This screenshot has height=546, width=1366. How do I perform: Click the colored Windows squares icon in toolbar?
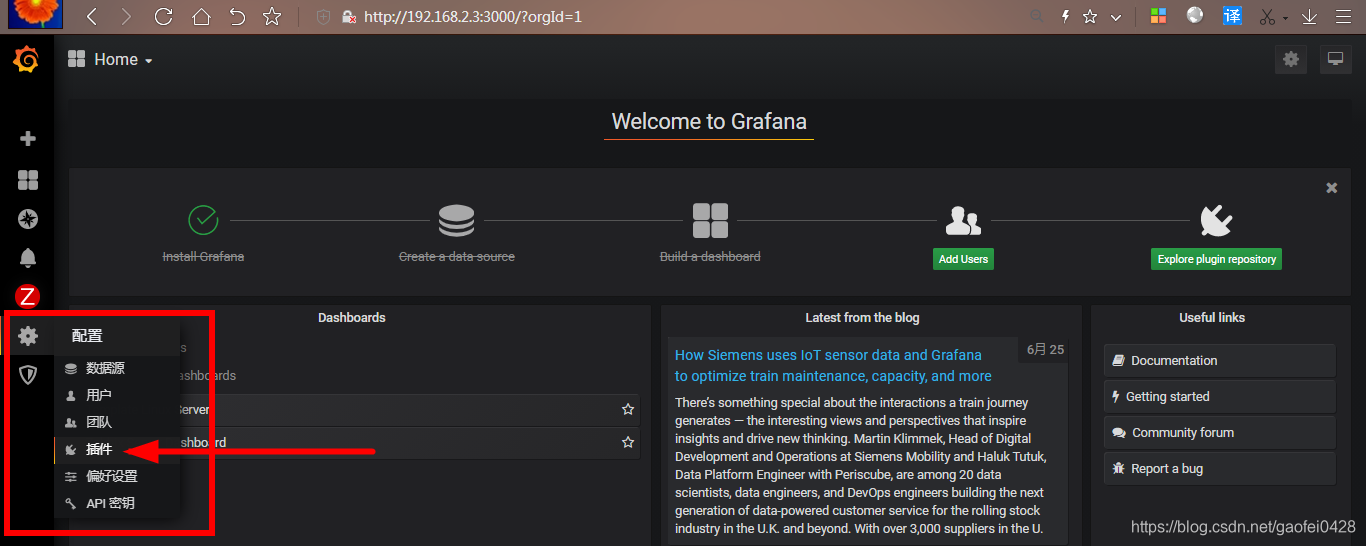[x=1158, y=17]
